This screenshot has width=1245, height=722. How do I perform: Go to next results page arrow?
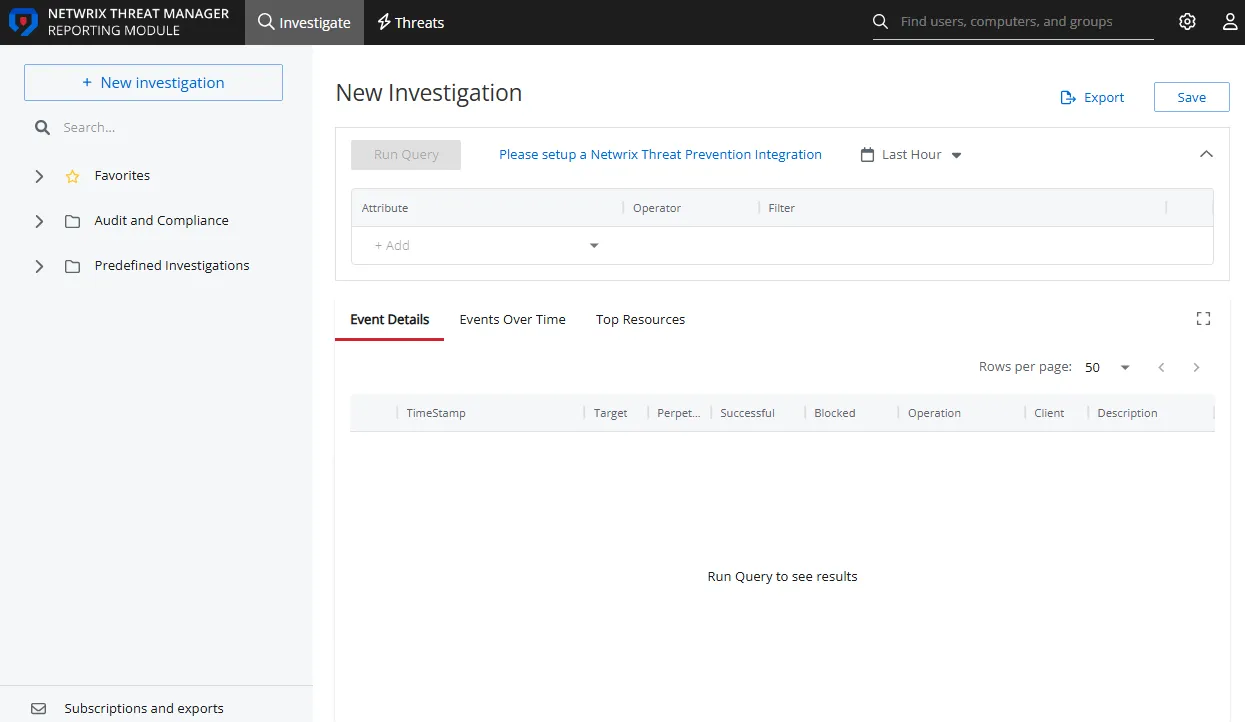point(1196,367)
